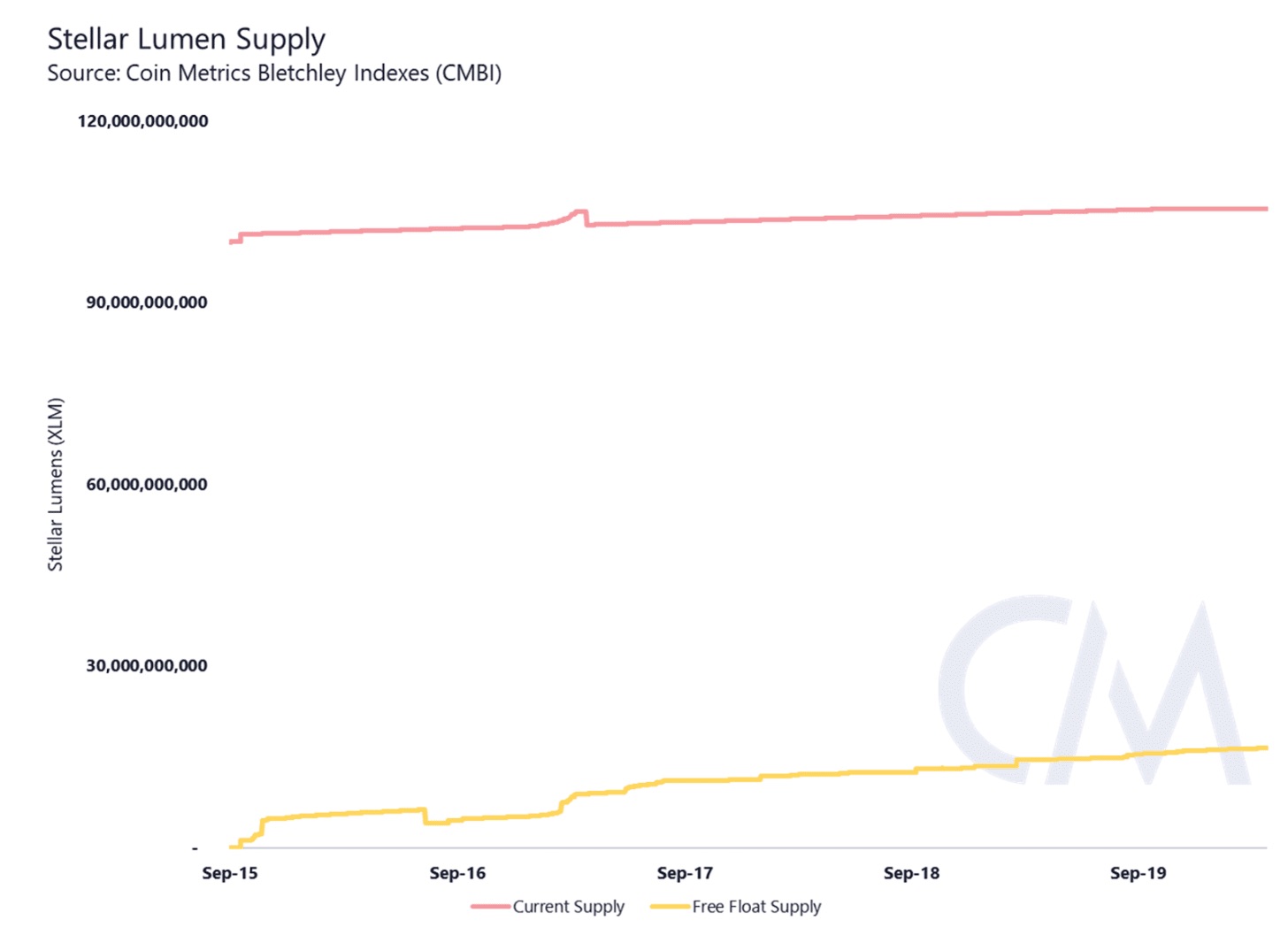Click the Sep-17 x-axis label
The height and width of the screenshot is (935, 1288).
[x=685, y=874]
